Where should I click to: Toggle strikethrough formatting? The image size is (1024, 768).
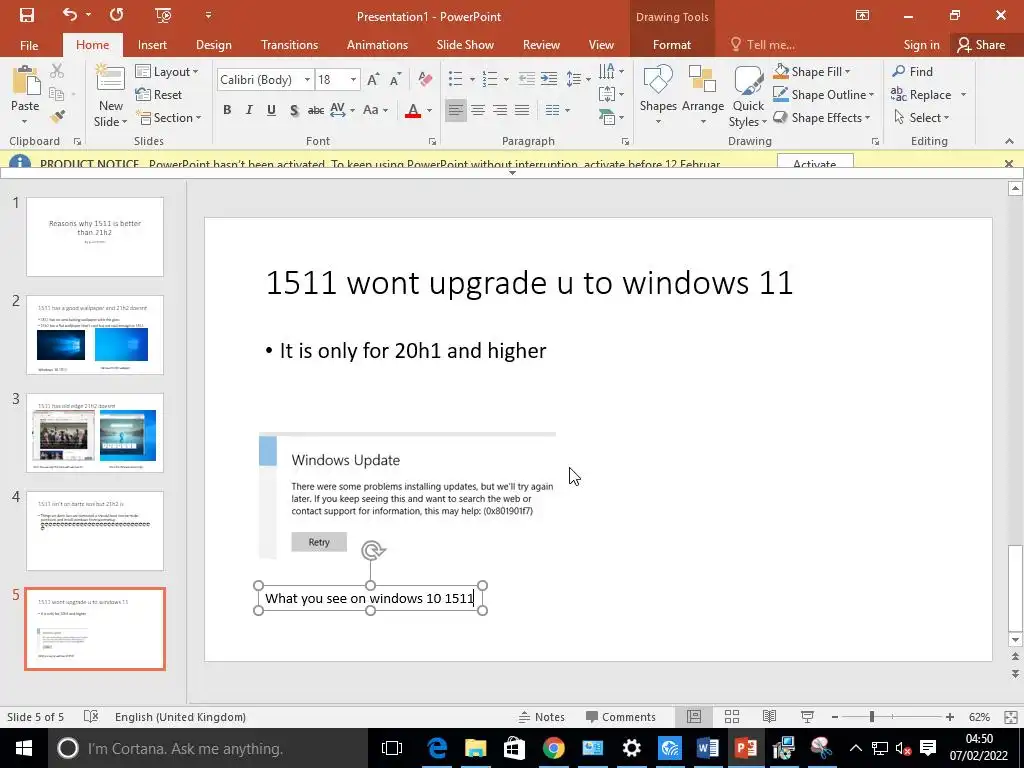(316, 110)
